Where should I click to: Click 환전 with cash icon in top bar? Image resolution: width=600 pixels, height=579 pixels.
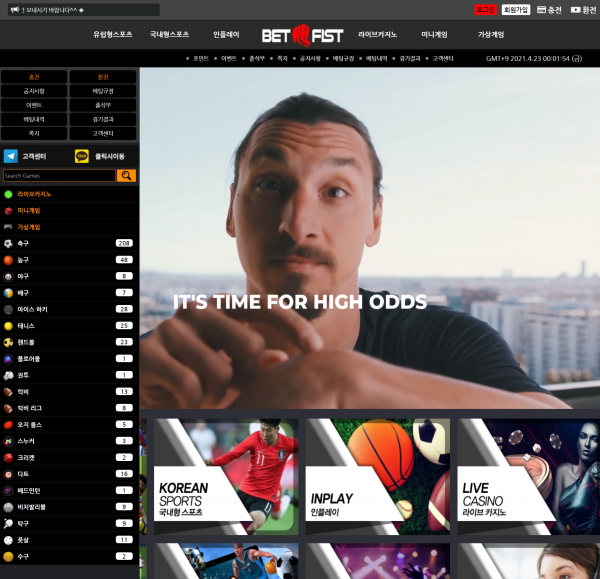click(584, 10)
